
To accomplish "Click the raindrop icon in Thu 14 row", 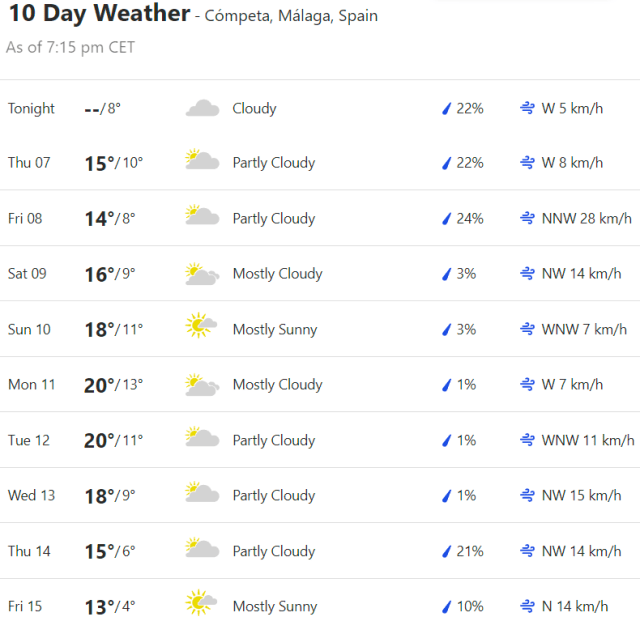I will tap(446, 551).
